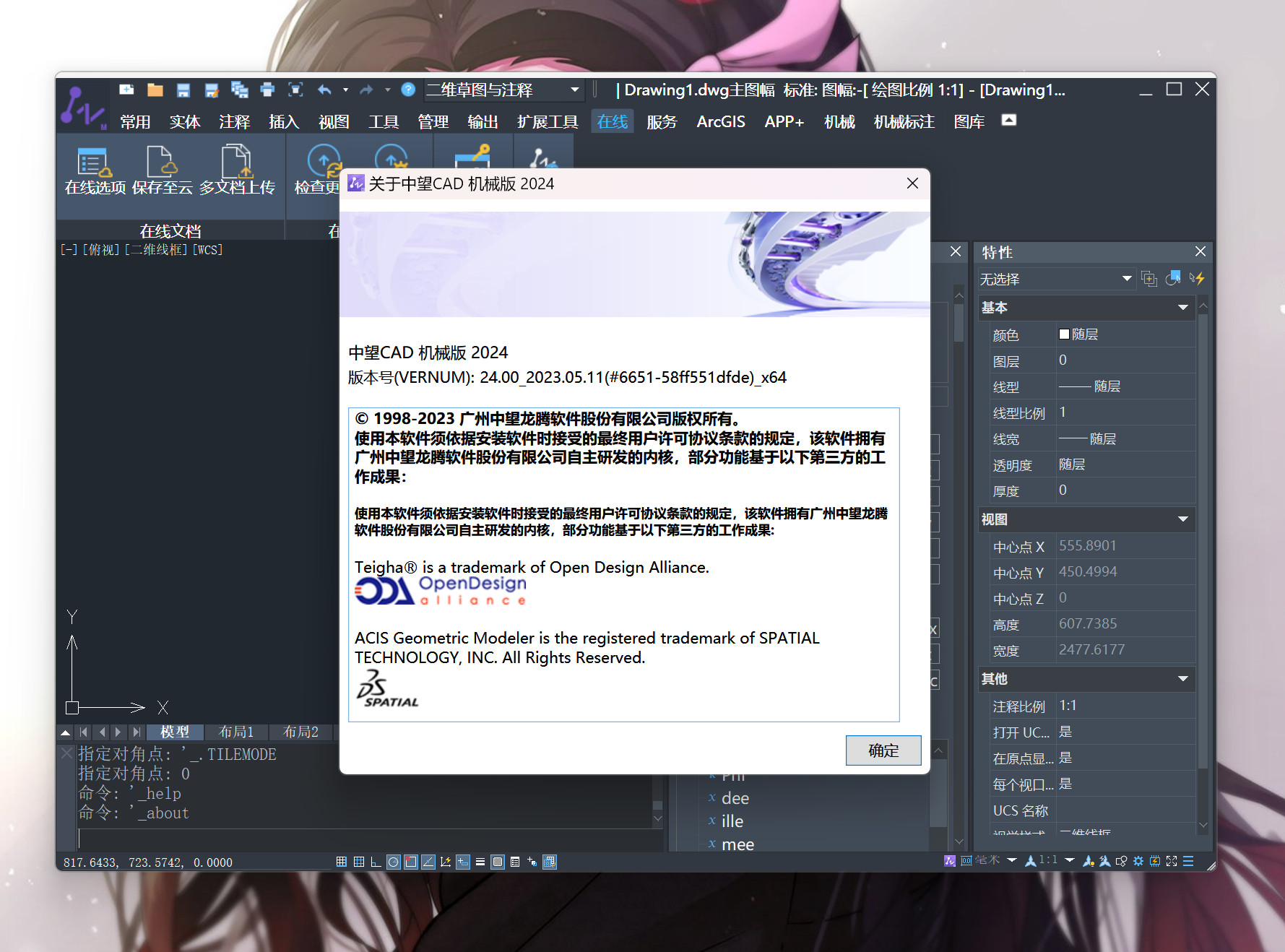Click the first-layout navigation arrow beside 模型
This screenshot has width=1285, height=952.
click(x=84, y=732)
